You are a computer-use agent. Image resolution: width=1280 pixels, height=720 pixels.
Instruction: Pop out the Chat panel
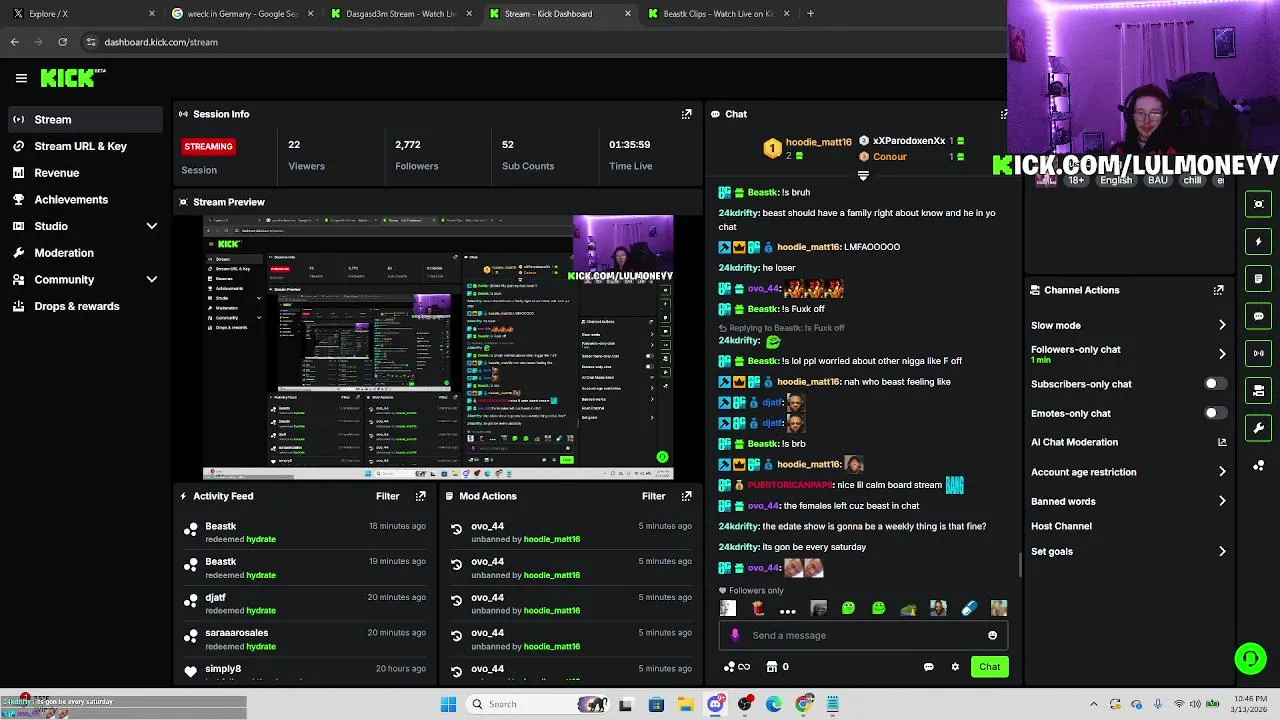tap(1003, 114)
